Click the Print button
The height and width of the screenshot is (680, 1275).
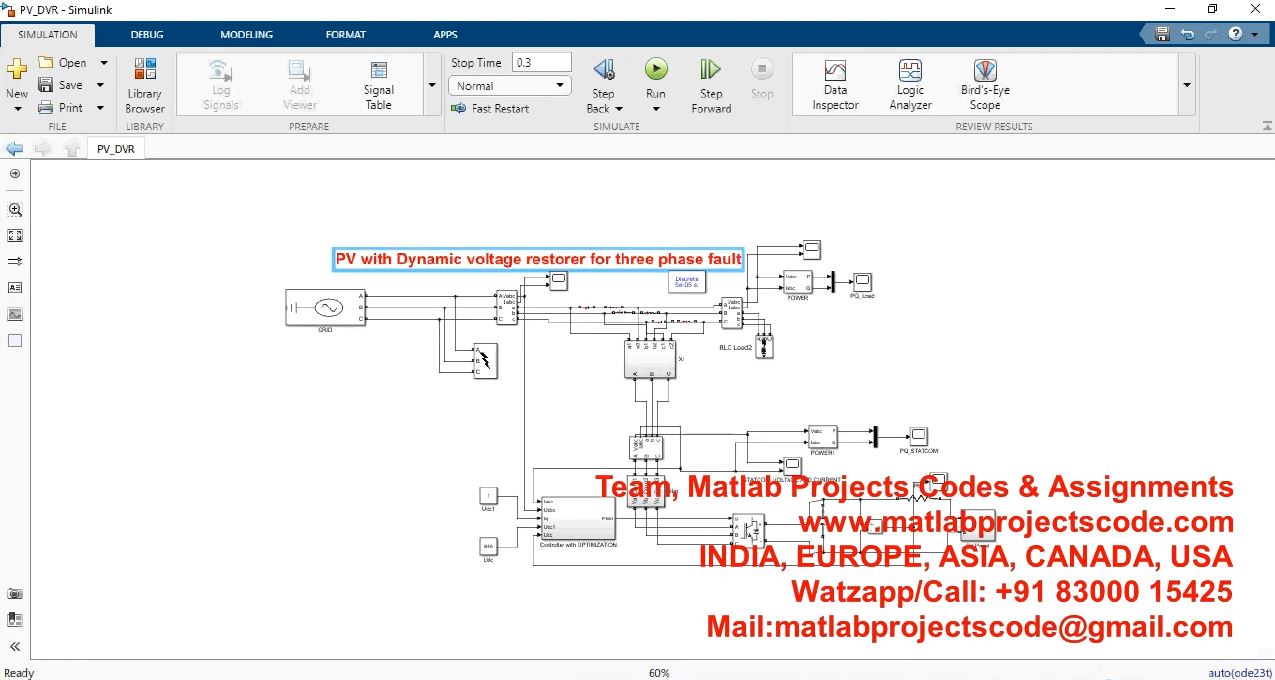(x=61, y=107)
